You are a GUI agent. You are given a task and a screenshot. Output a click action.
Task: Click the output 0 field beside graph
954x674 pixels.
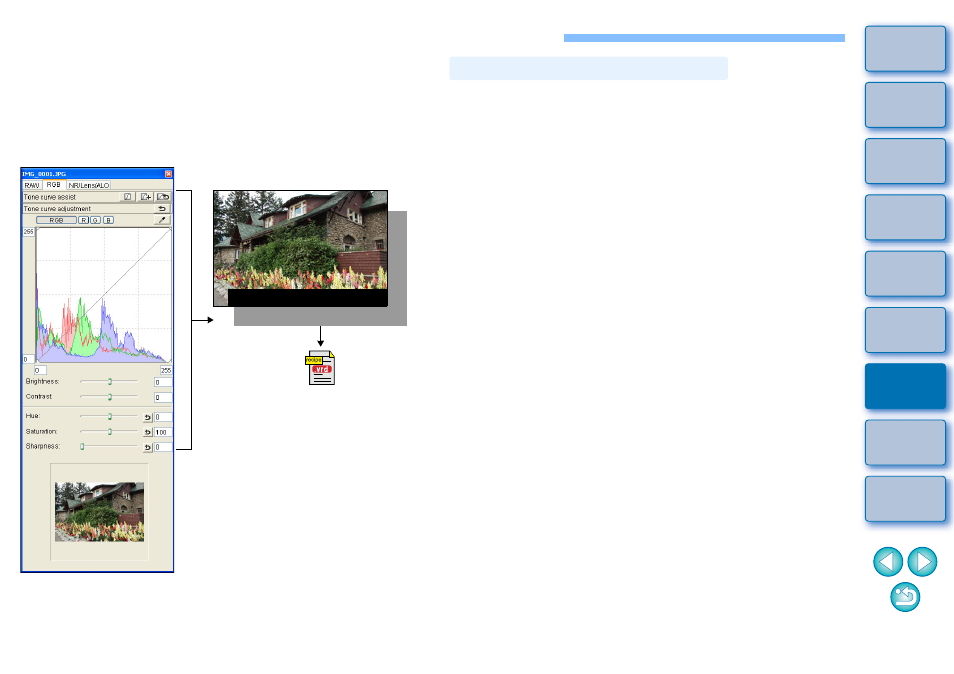29,359
